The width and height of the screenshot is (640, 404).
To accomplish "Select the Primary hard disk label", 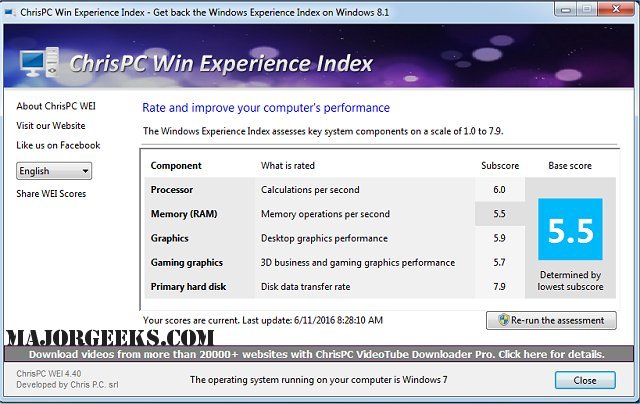I will pyautogui.click(x=188, y=287).
